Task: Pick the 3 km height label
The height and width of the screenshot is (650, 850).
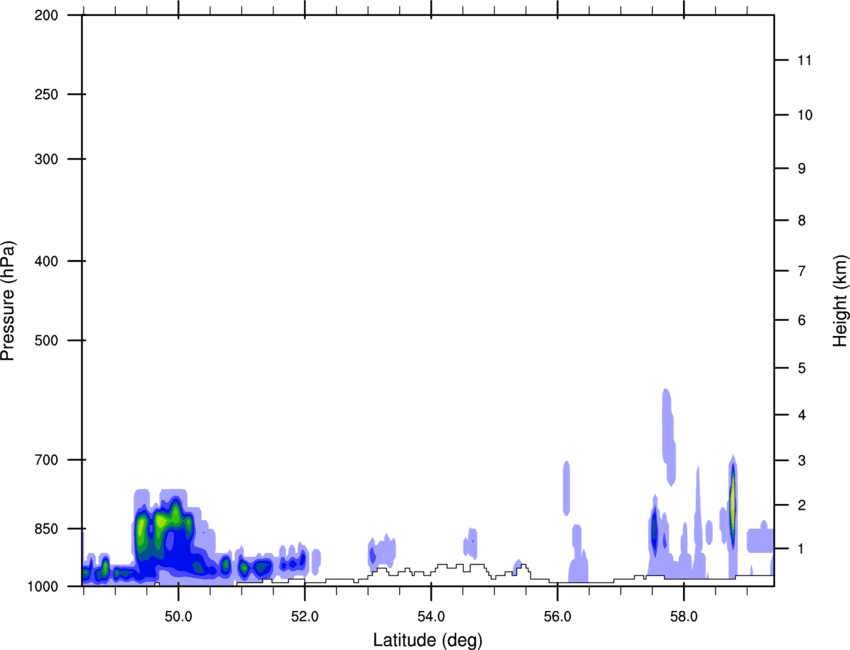Action: pyautogui.click(x=802, y=461)
